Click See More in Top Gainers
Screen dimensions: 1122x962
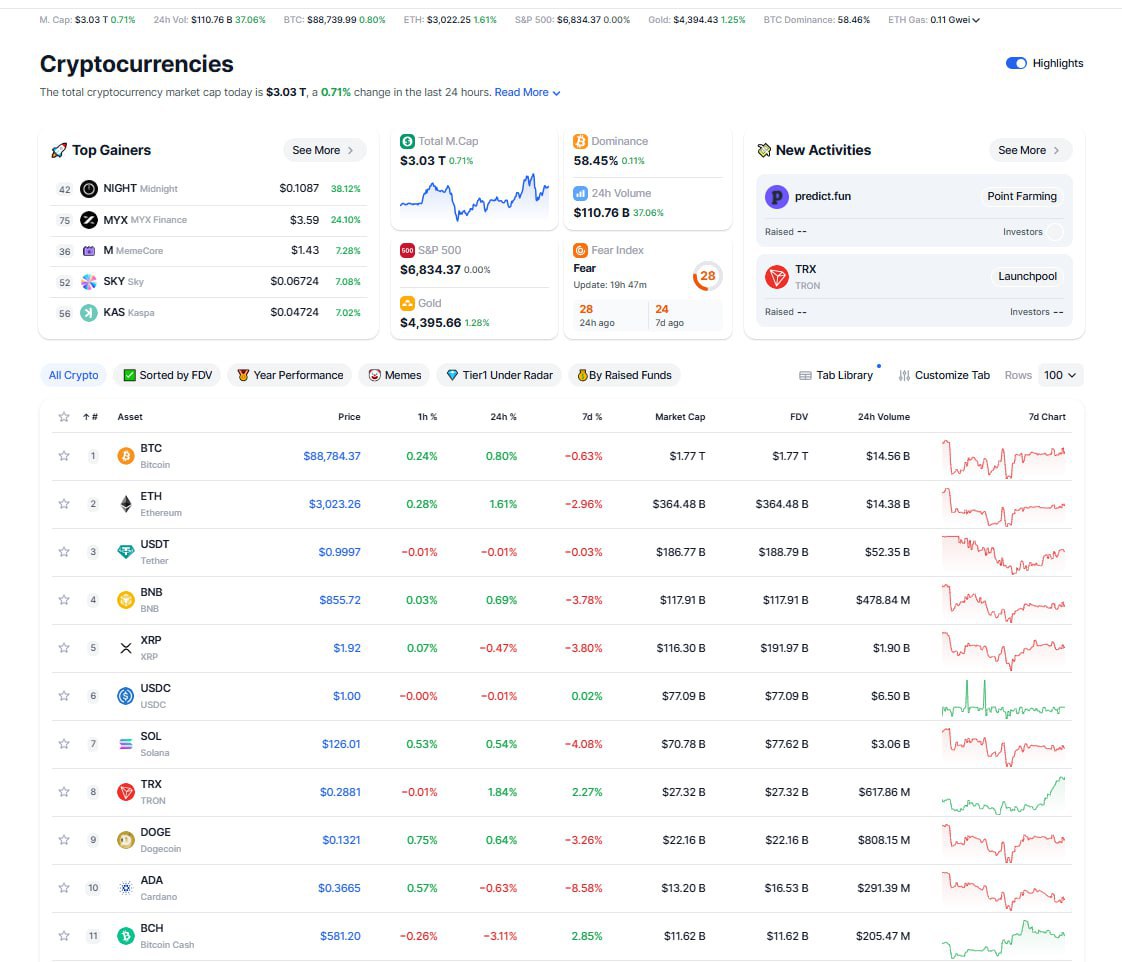(324, 150)
